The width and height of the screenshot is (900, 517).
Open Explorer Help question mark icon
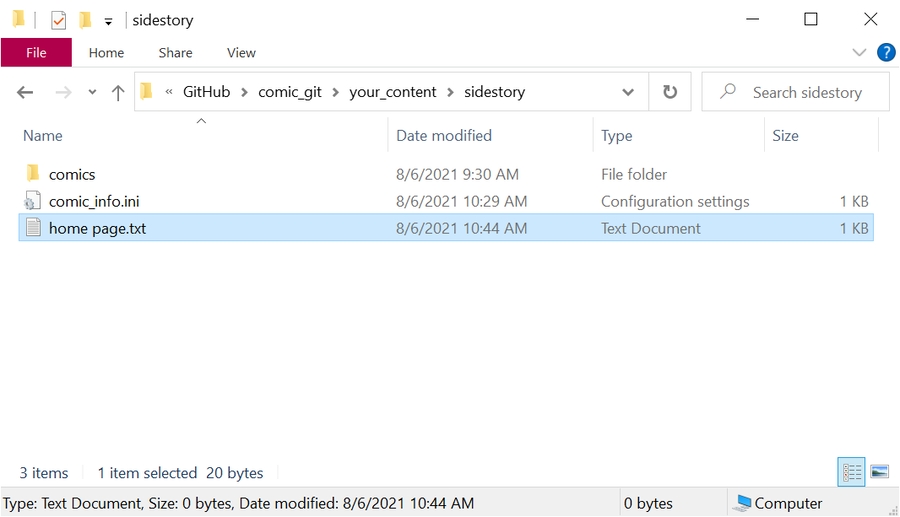[885, 53]
